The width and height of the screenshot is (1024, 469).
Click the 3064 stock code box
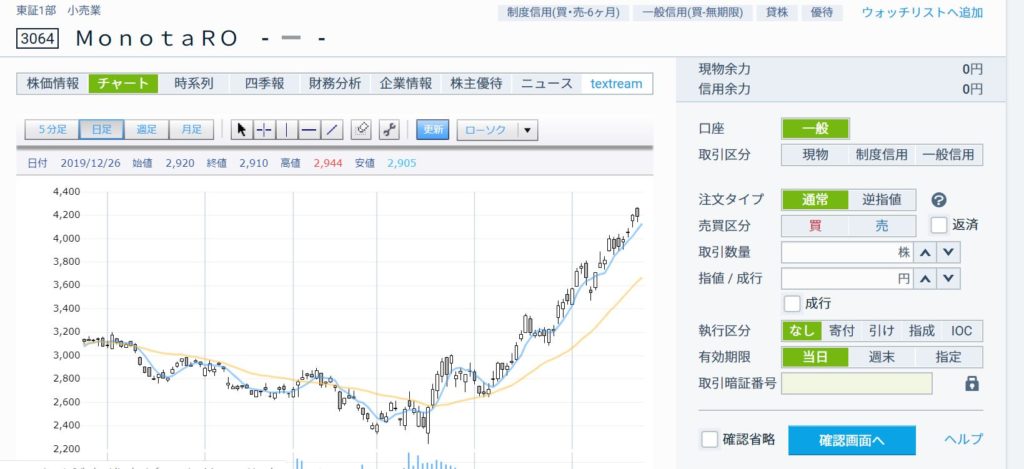pos(37,39)
